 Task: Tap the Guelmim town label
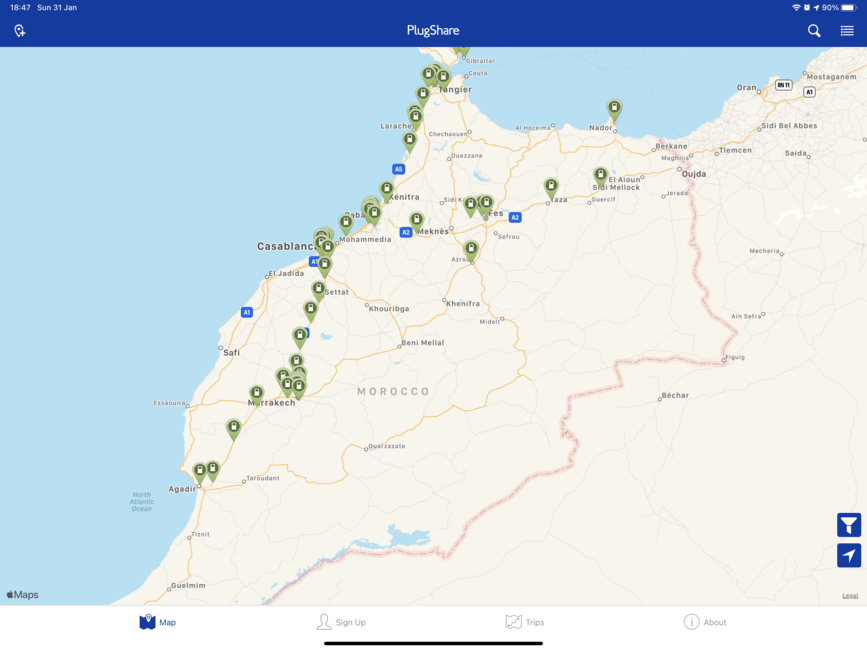click(x=188, y=585)
